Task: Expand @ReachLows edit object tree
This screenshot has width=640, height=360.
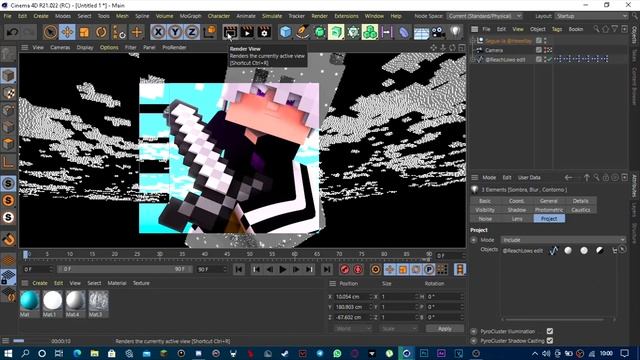Action: coord(473,60)
